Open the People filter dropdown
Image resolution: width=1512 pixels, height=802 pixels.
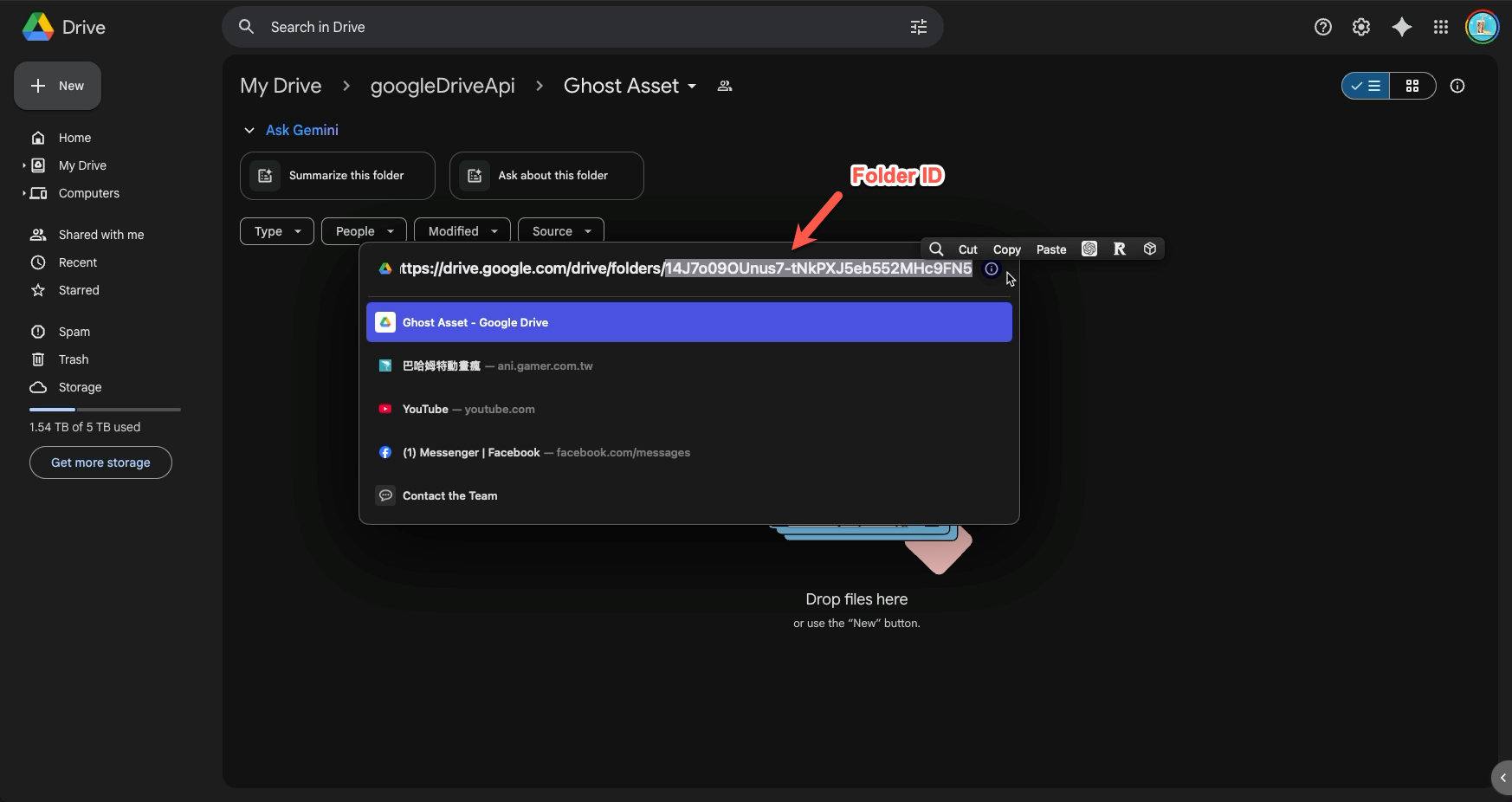click(x=364, y=231)
